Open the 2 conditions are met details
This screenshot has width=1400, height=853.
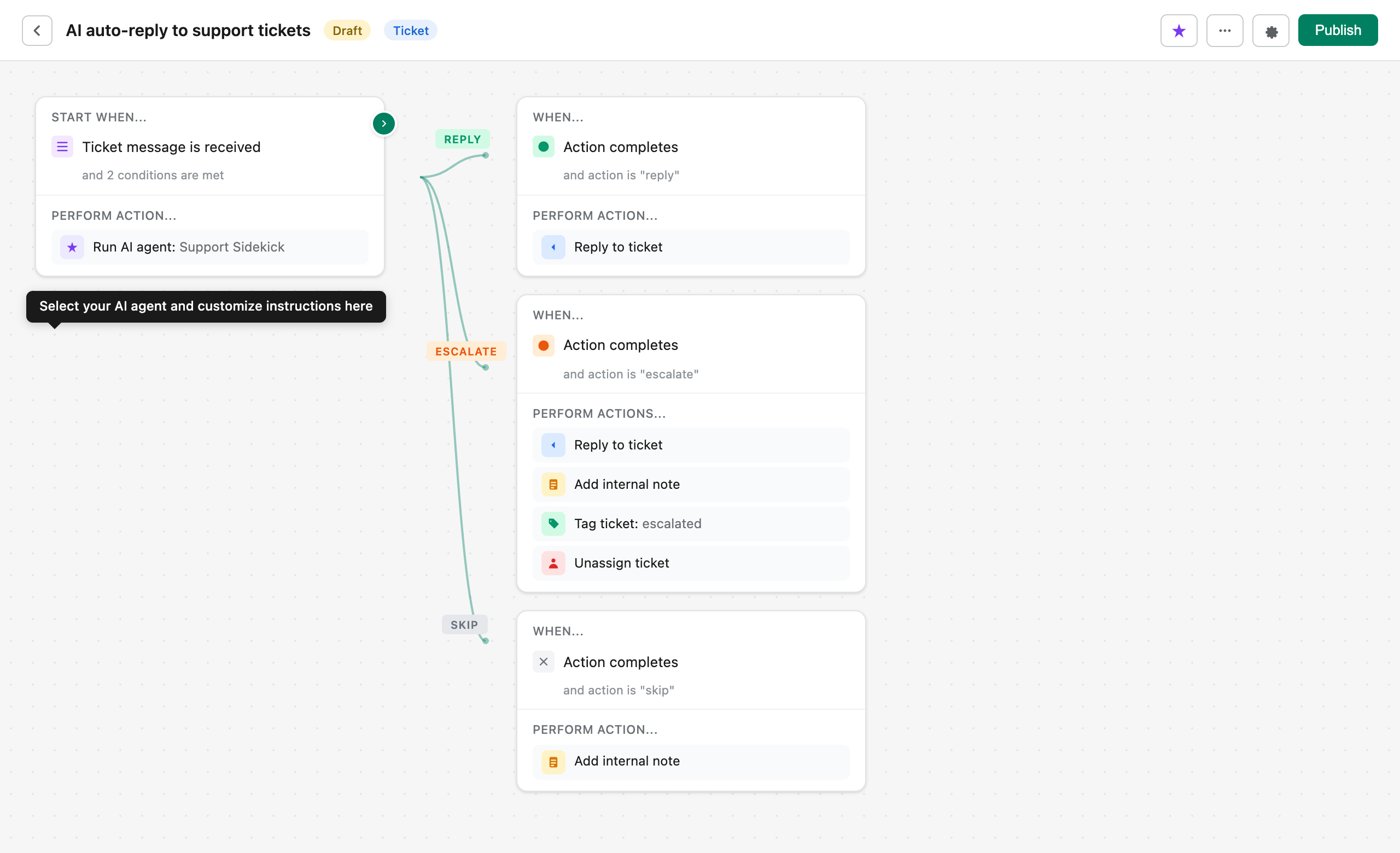[153, 175]
